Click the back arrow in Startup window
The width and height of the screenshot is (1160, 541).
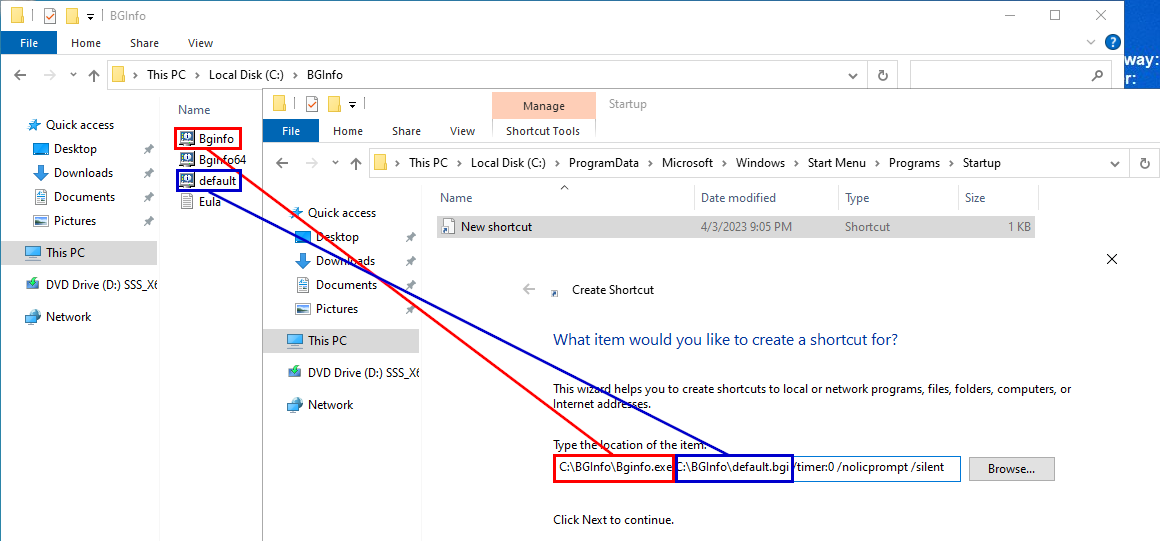point(282,163)
